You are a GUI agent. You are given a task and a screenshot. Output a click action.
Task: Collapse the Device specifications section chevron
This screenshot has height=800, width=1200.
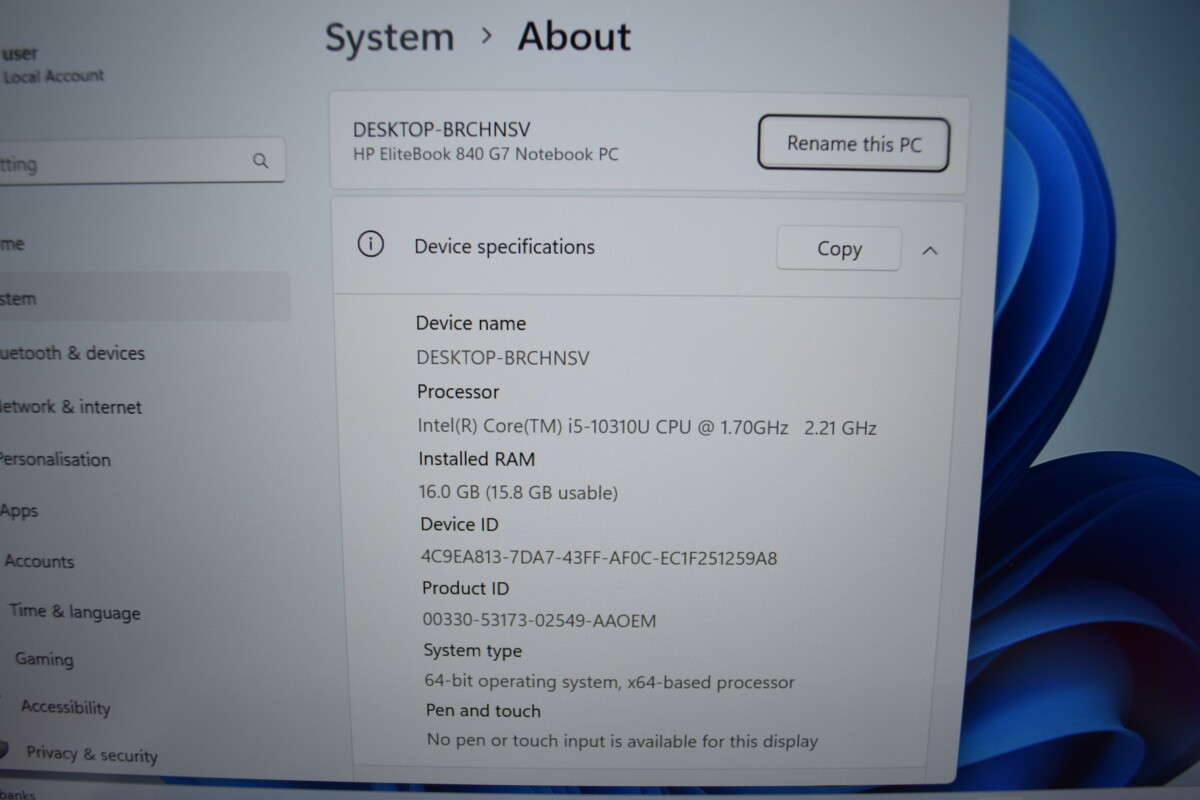pyautogui.click(x=929, y=251)
